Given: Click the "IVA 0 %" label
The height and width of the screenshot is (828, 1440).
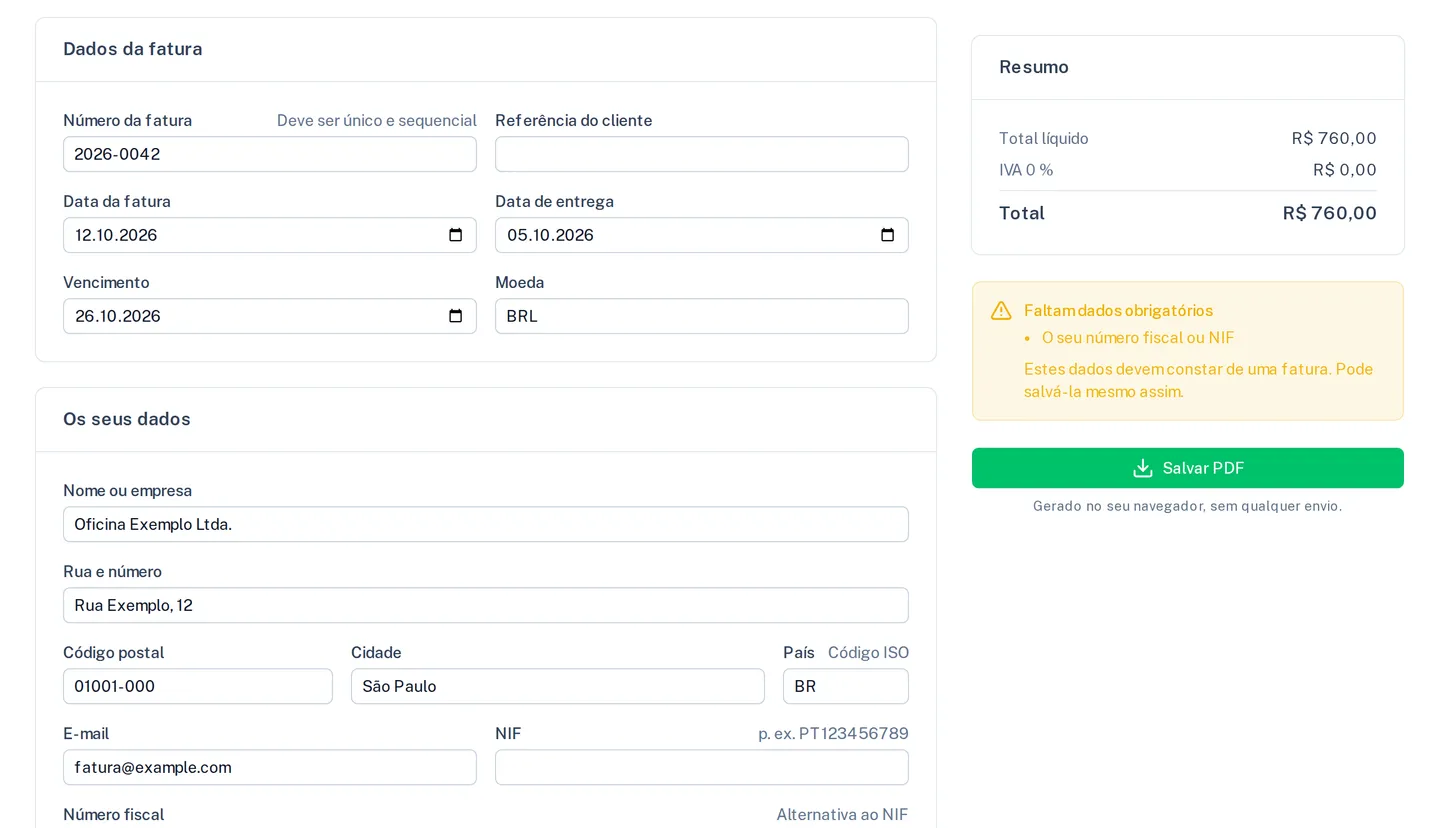Looking at the screenshot, I should [x=1026, y=170].
